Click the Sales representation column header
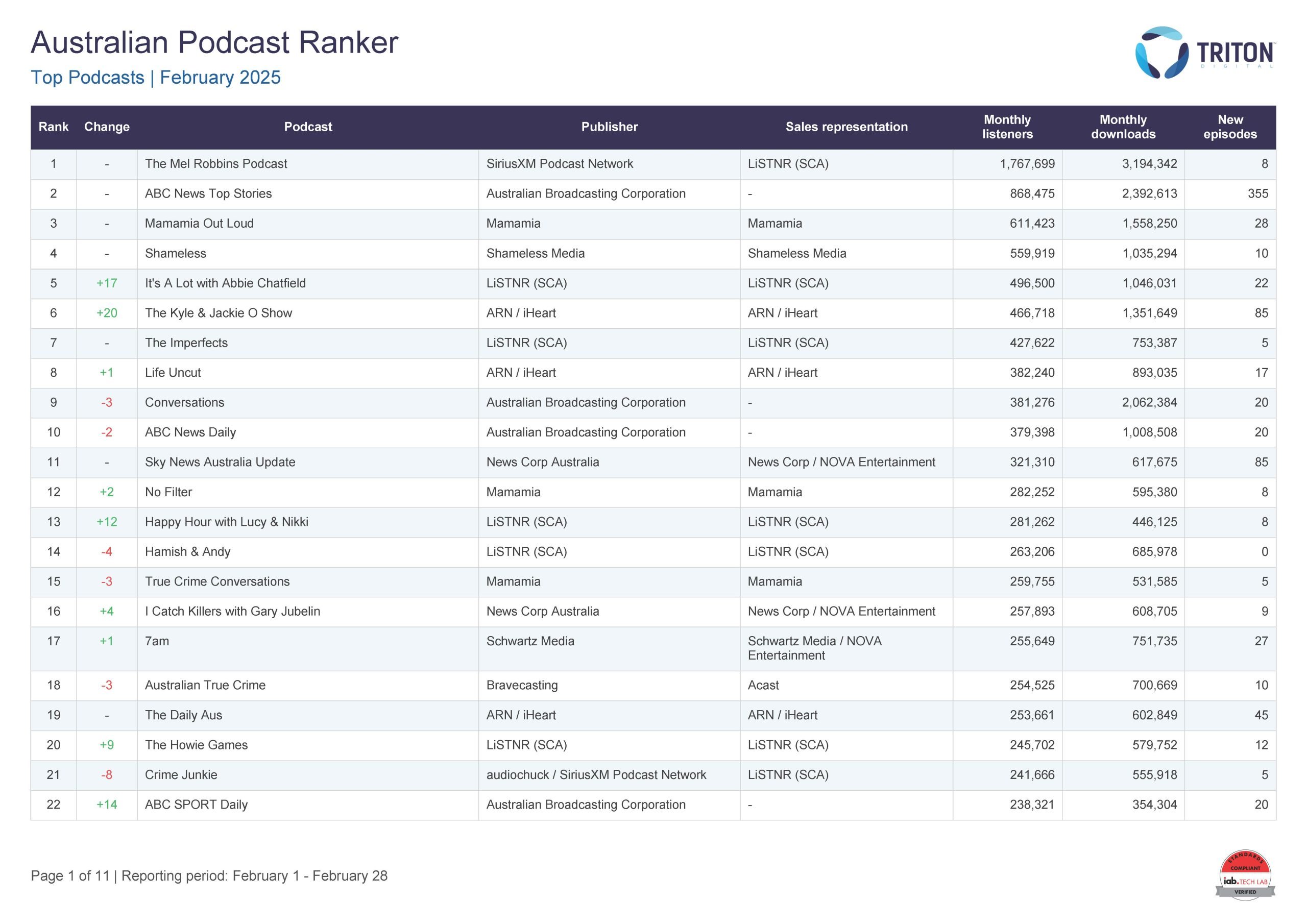The width and height of the screenshot is (1307, 924). click(846, 127)
